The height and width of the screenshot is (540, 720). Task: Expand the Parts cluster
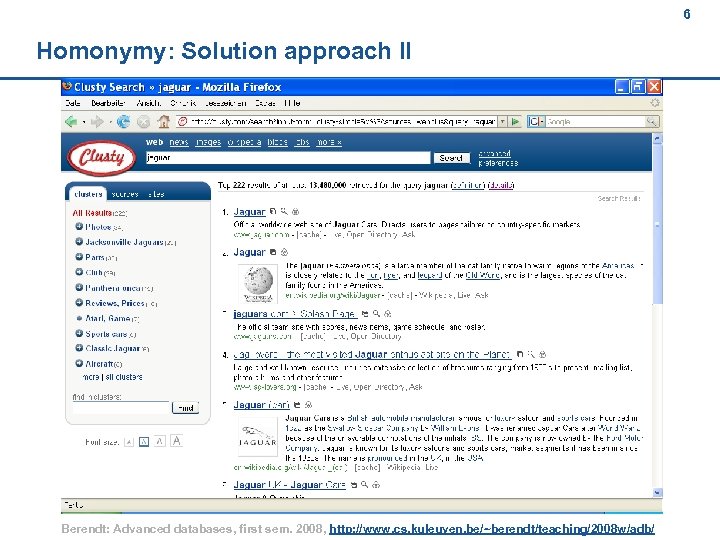(79, 257)
